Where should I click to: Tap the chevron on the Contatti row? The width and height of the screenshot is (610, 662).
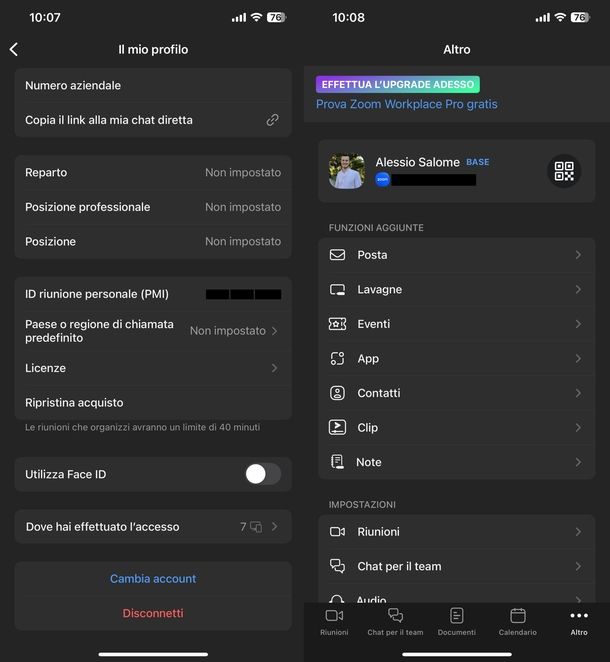click(x=578, y=393)
